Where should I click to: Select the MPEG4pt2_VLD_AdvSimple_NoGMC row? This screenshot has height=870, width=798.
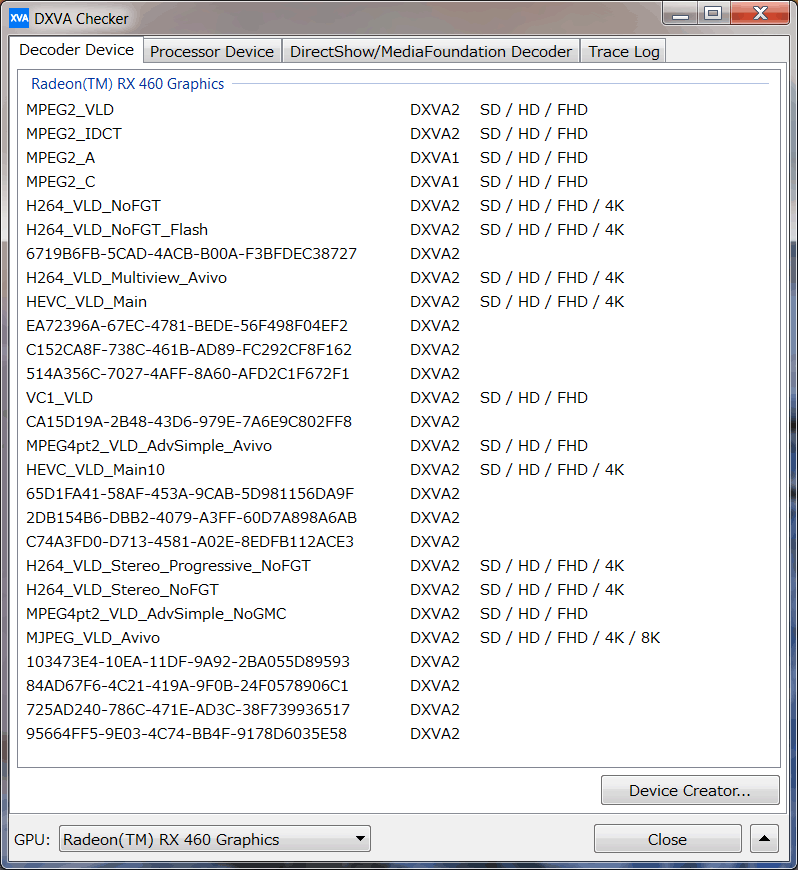pos(397,614)
